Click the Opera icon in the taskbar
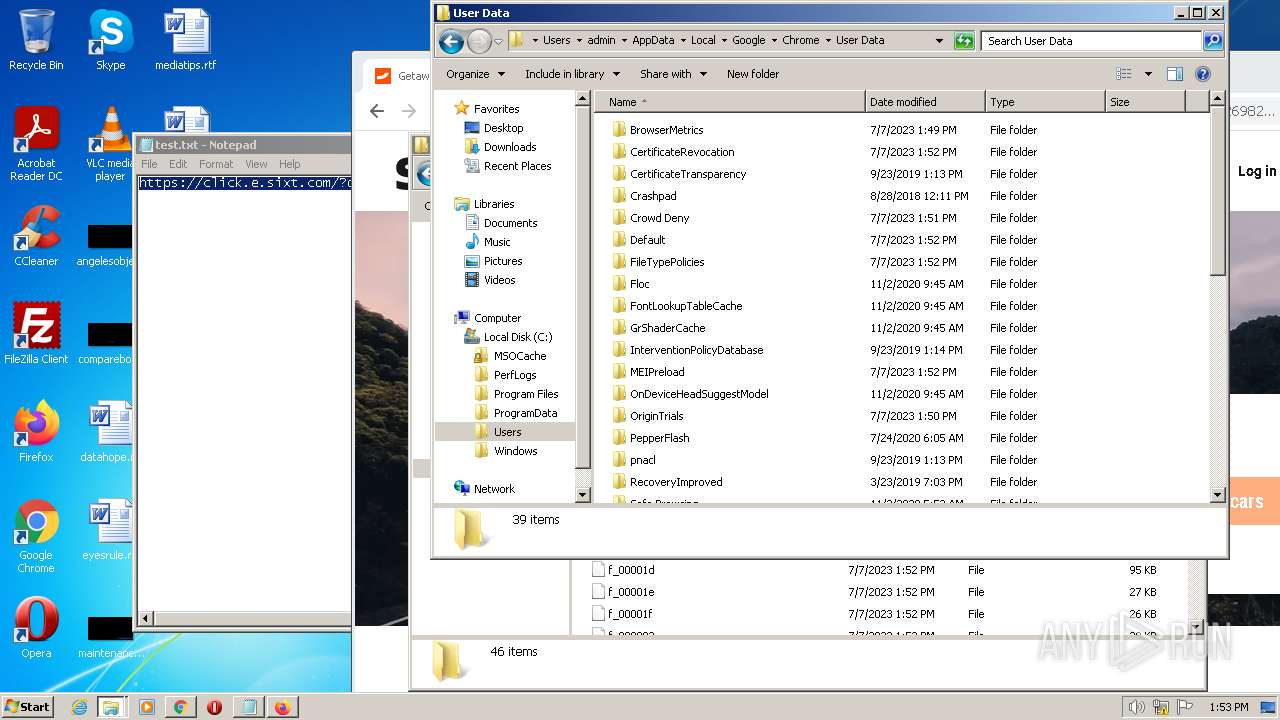1280x720 pixels. click(x=214, y=707)
